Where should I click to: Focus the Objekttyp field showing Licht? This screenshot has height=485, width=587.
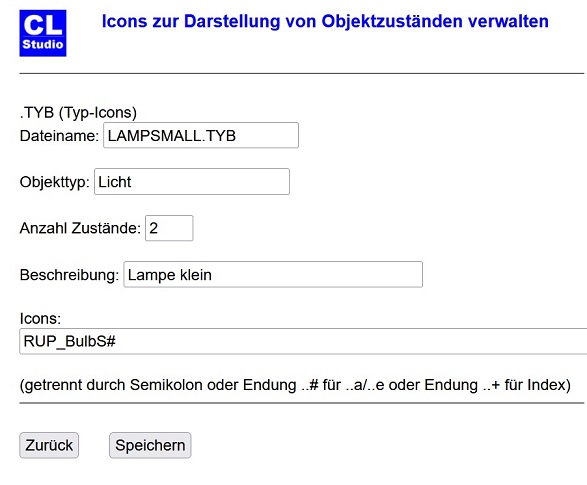pyautogui.click(x=192, y=182)
